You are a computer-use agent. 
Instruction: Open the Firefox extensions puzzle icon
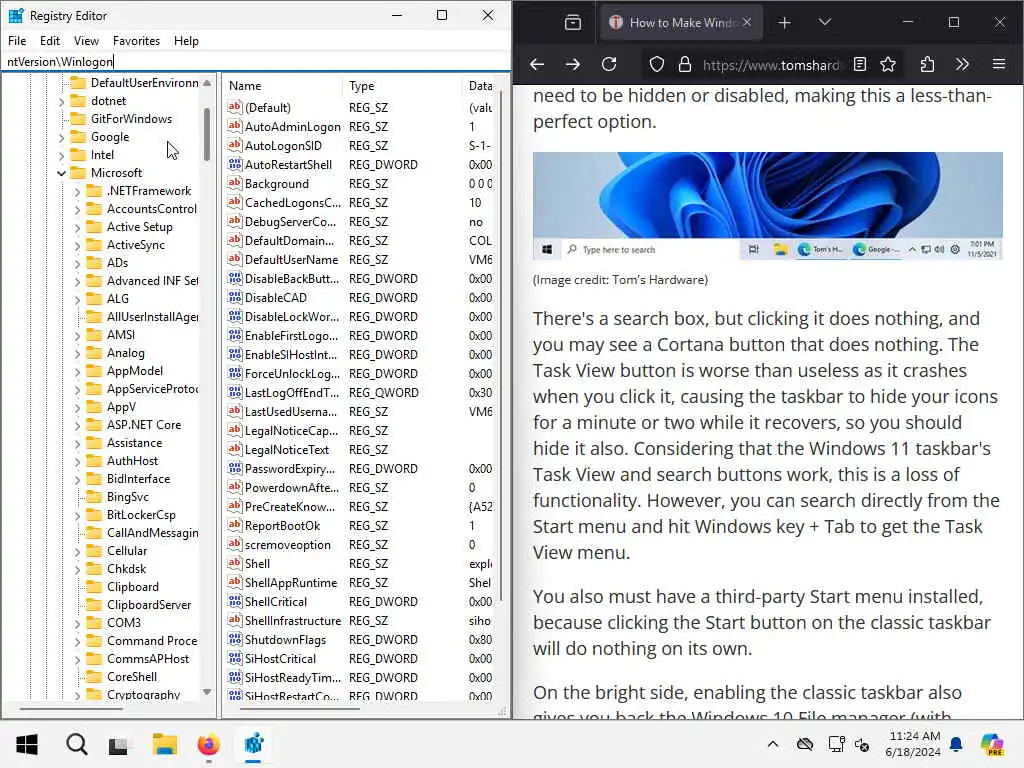click(927, 64)
